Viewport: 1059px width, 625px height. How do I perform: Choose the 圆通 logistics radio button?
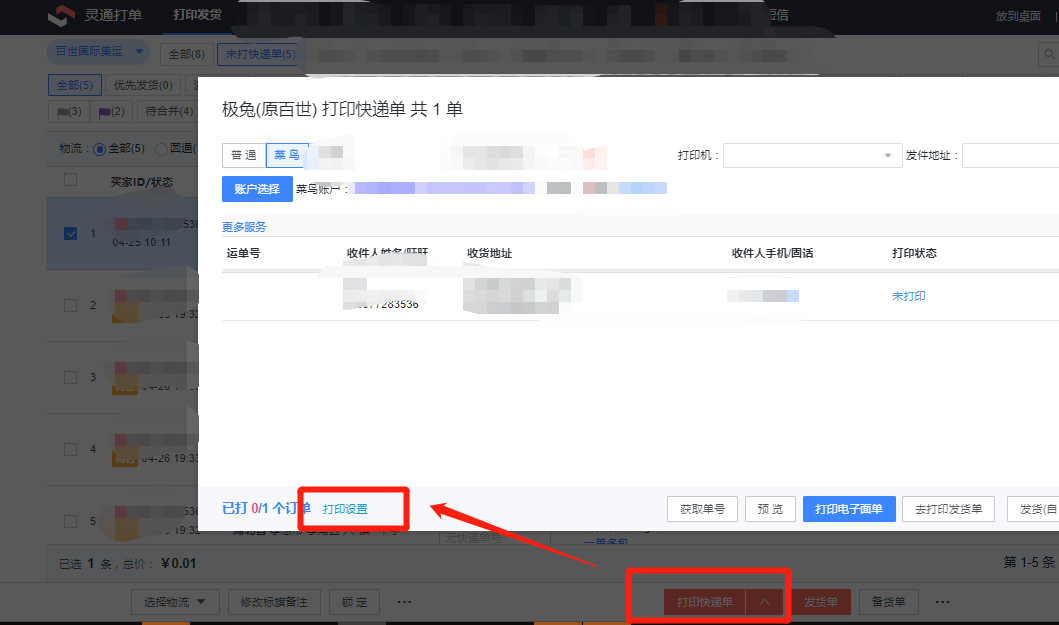tap(161, 149)
